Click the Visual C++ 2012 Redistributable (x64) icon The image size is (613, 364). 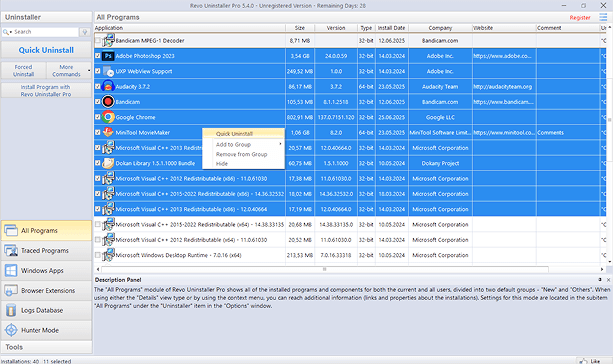pos(108,240)
